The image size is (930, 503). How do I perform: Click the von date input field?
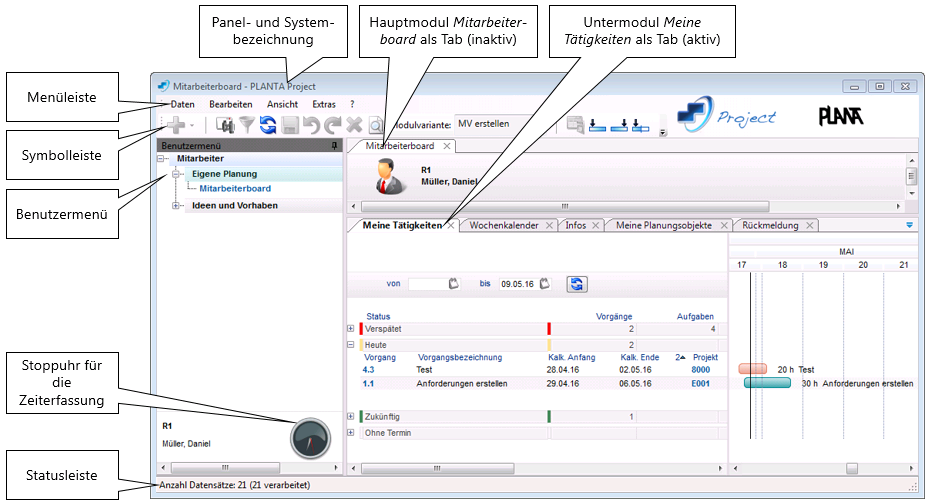point(428,284)
